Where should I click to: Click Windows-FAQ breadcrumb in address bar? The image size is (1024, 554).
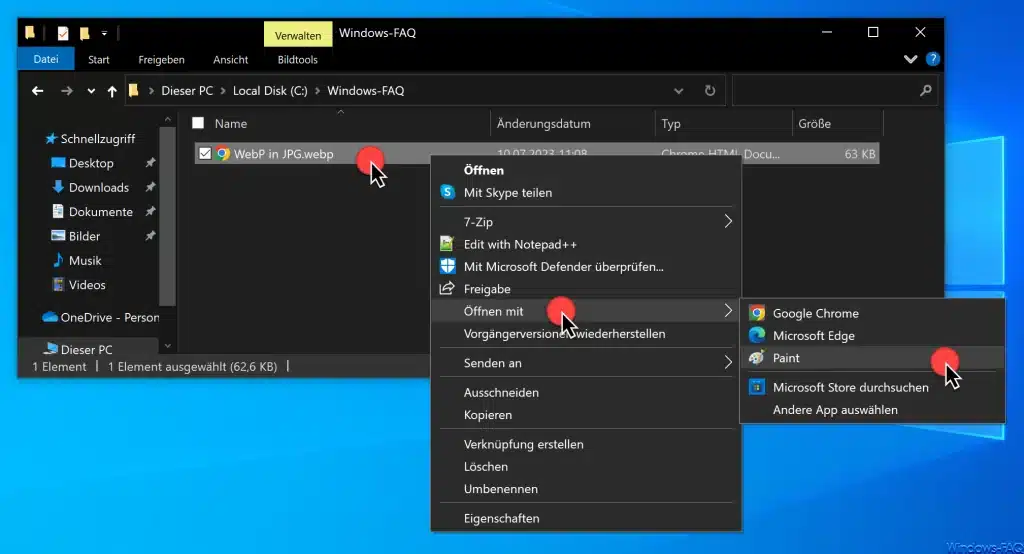point(366,91)
